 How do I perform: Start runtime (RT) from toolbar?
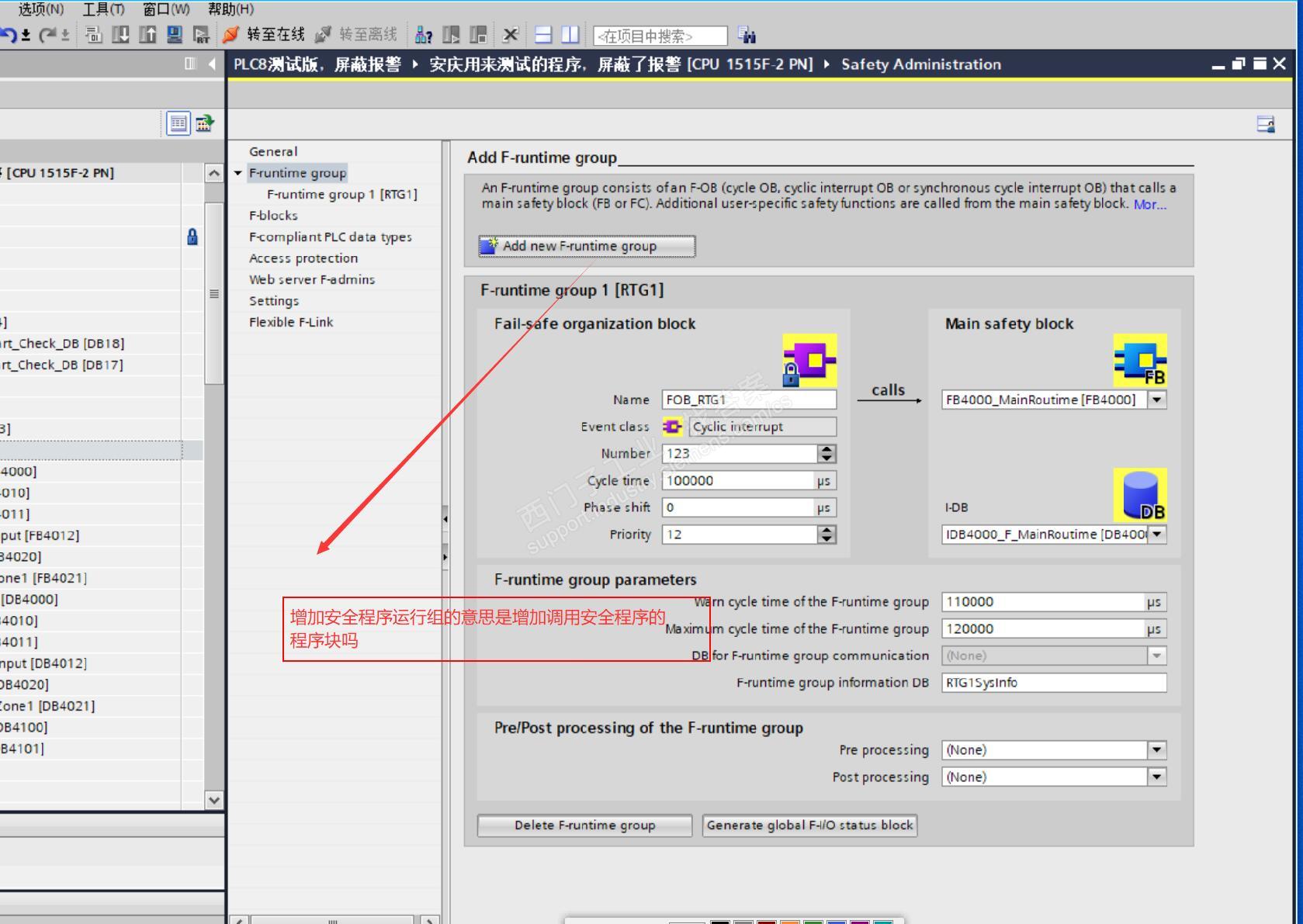pyautogui.click(x=201, y=35)
